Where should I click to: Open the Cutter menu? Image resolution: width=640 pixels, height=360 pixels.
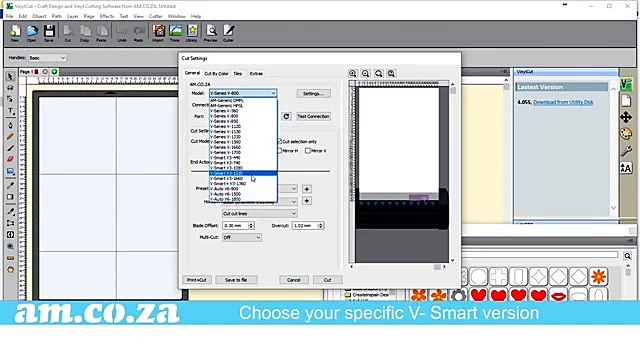pos(156,16)
